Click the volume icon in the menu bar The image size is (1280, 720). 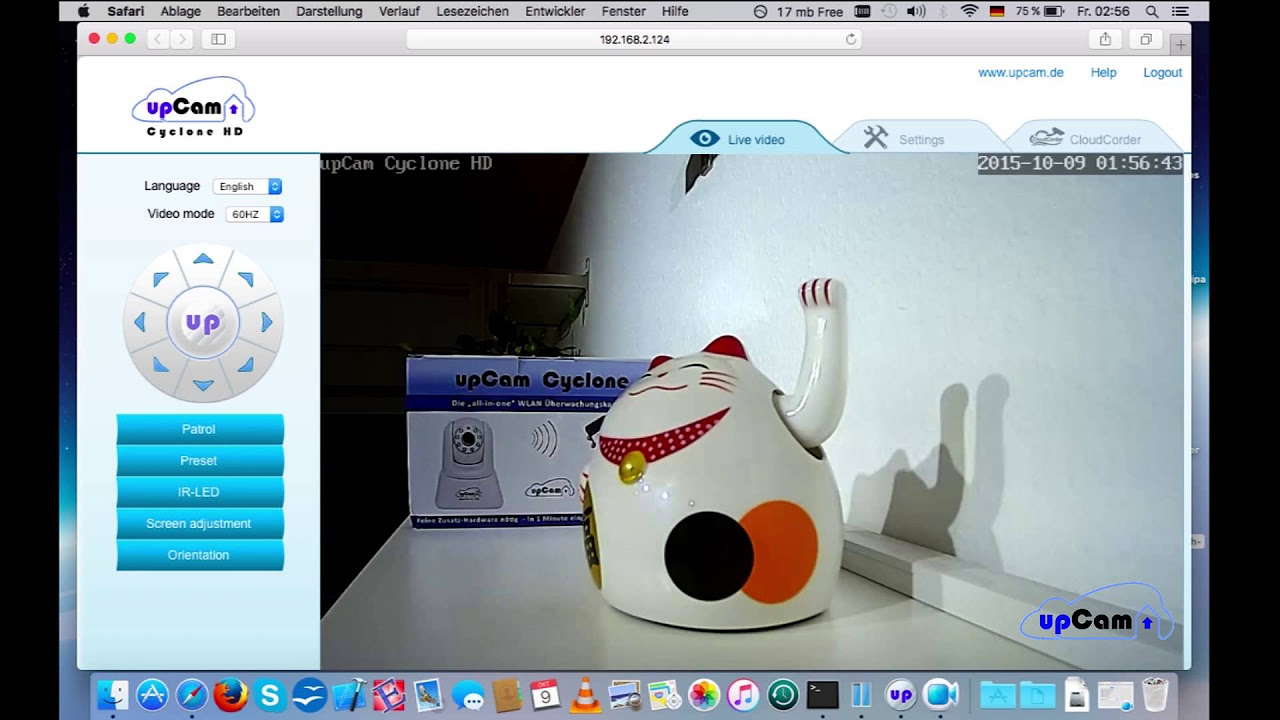(915, 11)
